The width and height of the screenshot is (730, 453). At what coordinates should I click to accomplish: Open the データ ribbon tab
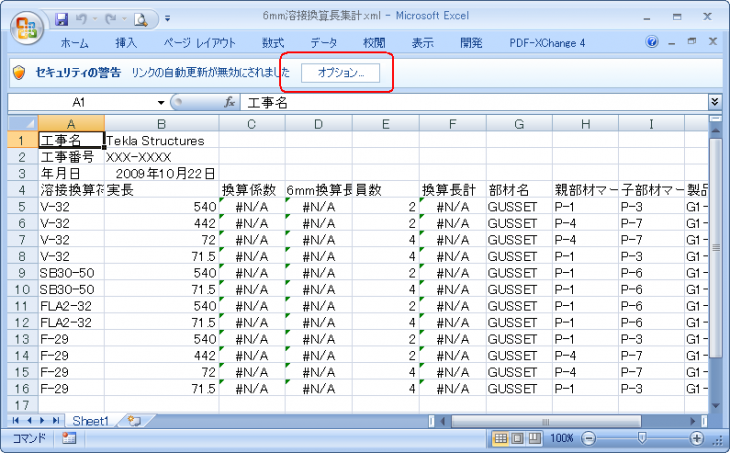[323, 43]
